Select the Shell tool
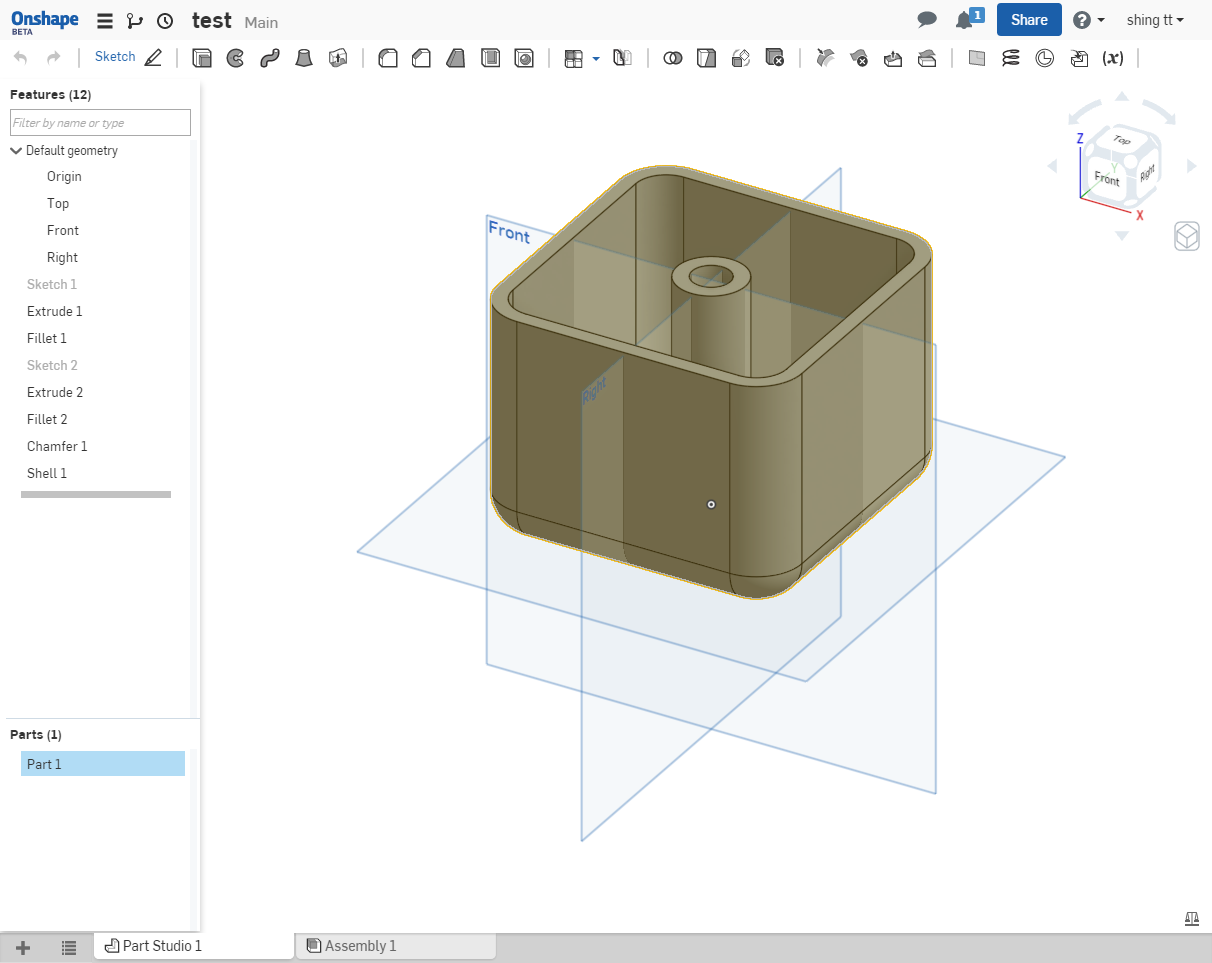This screenshot has width=1212, height=963. click(490, 58)
